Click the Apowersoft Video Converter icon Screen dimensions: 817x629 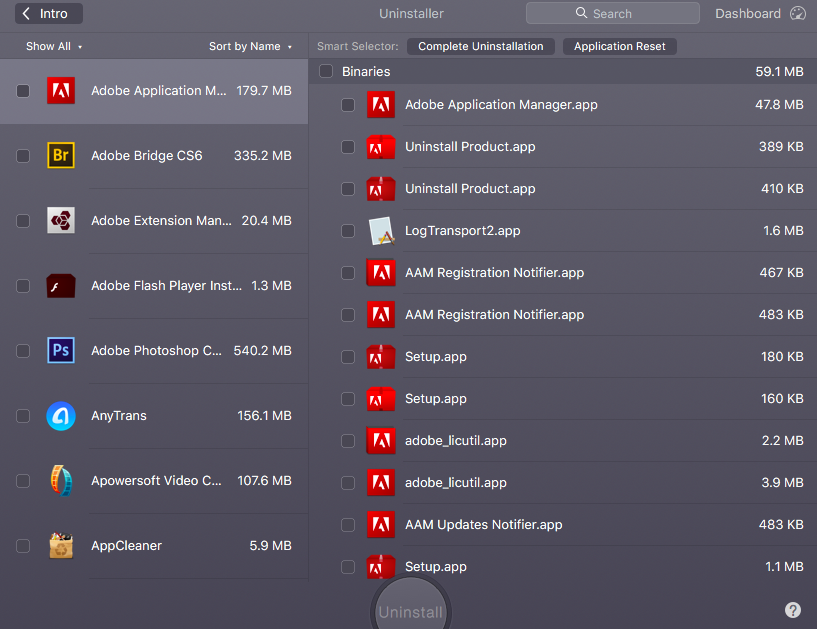(61, 480)
